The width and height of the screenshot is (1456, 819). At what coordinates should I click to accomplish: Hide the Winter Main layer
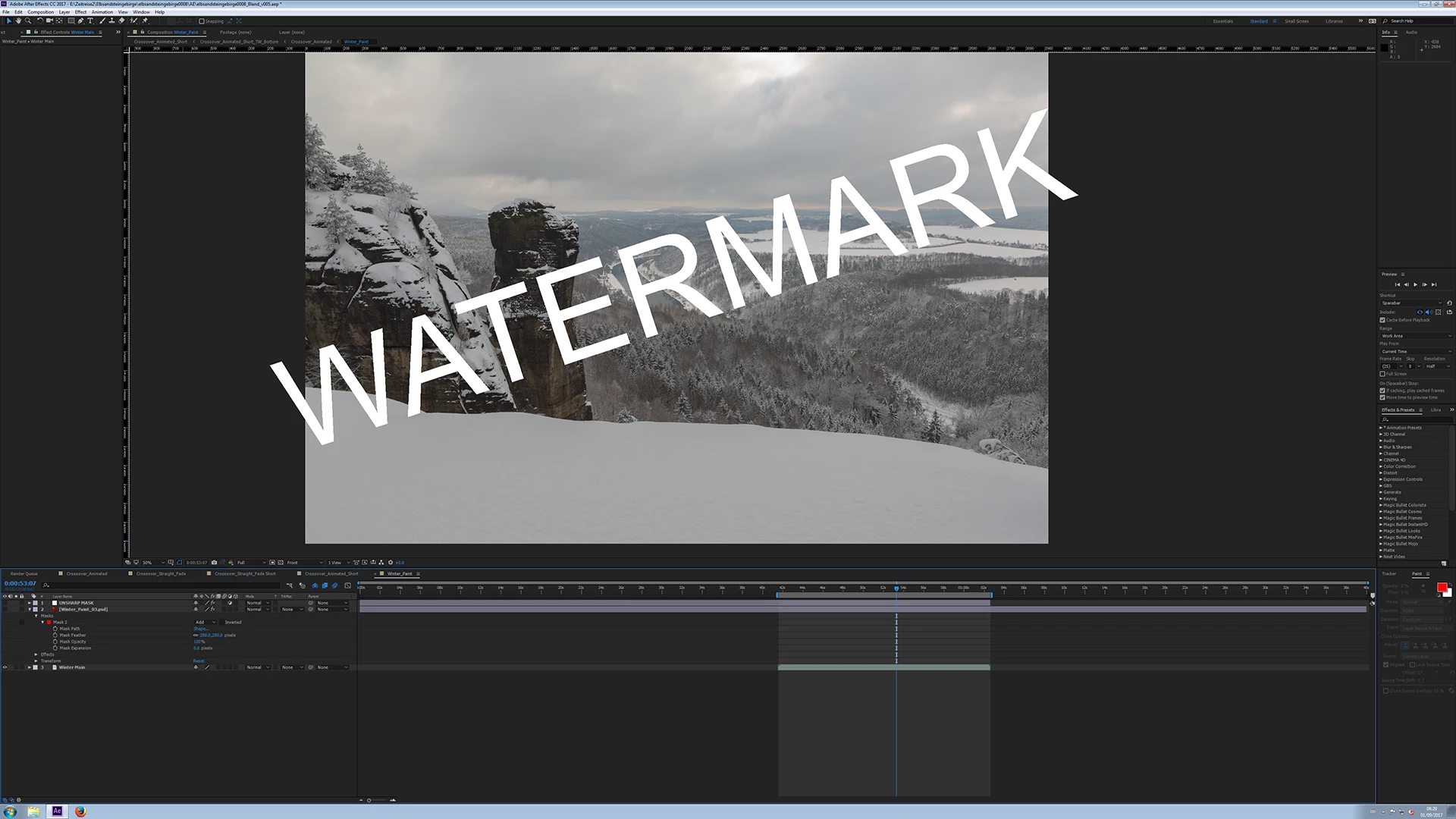(5, 667)
